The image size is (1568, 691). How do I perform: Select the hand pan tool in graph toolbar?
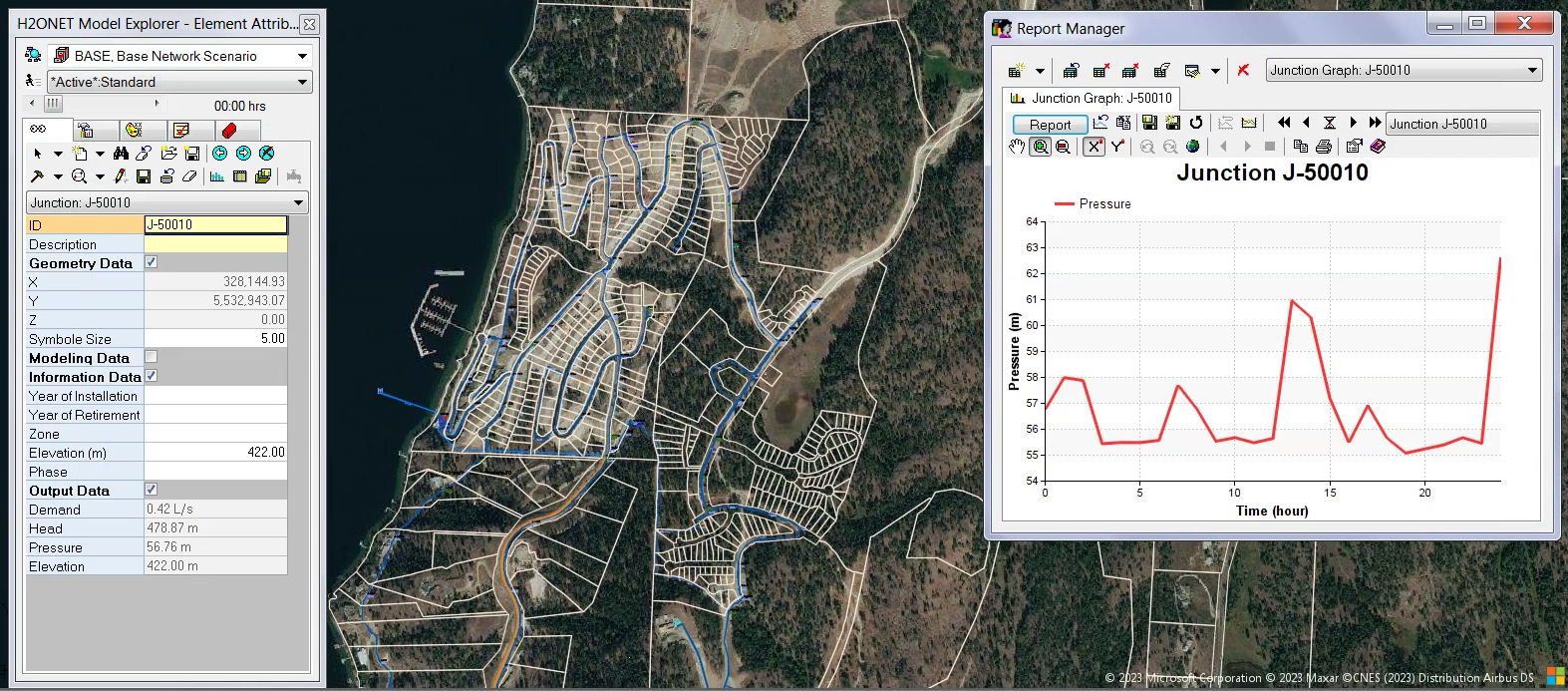(x=1016, y=147)
